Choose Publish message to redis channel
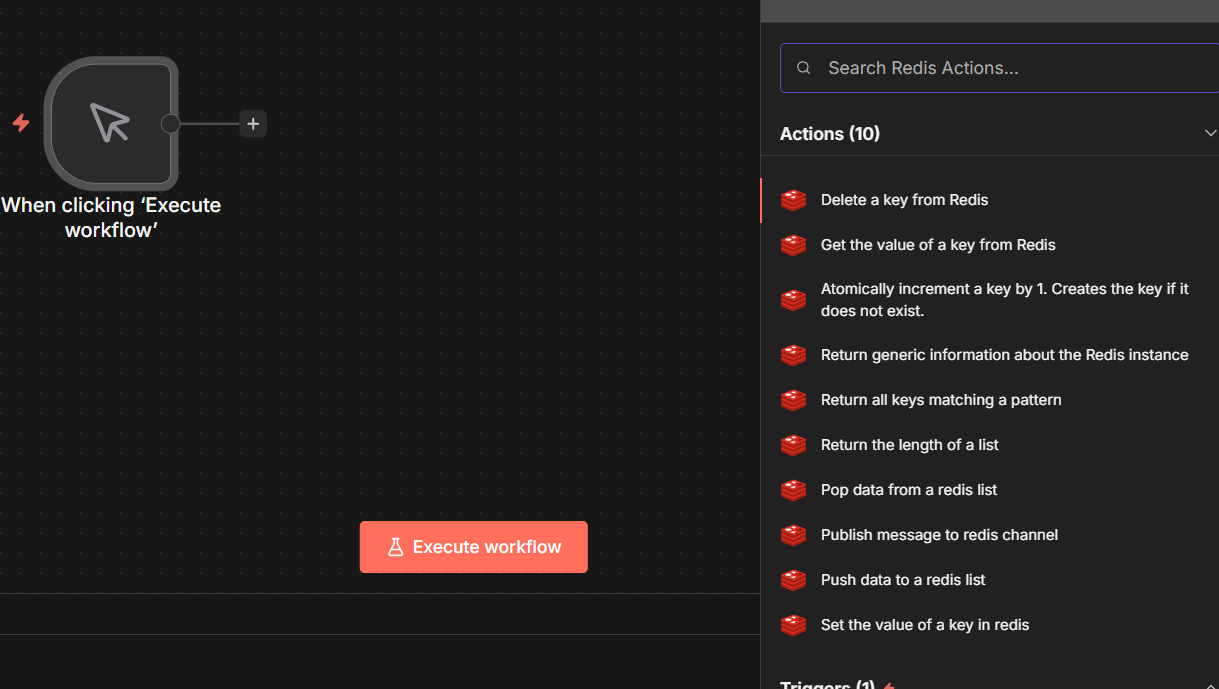Screen dimensions: 1219x689 coord(939,535)
